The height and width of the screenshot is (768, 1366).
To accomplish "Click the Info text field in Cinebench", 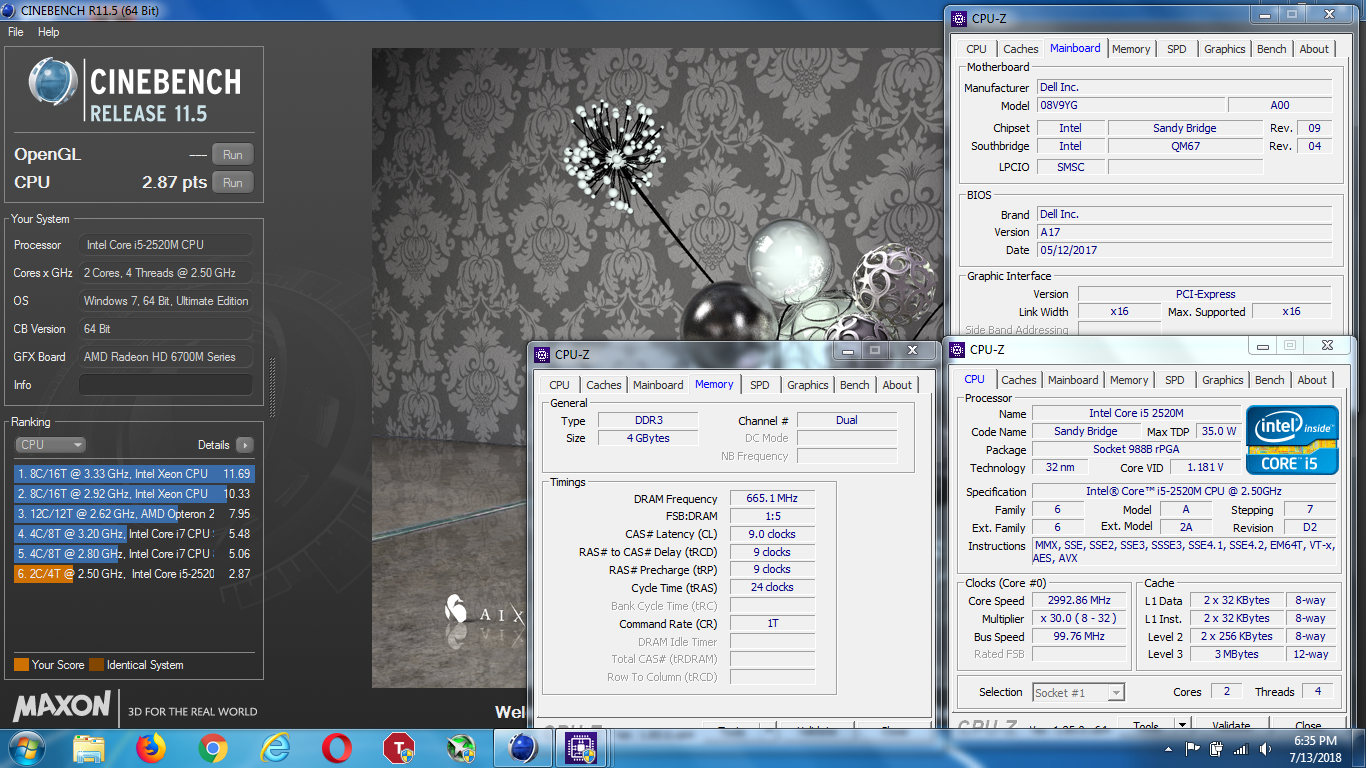I will coord(166,385).
